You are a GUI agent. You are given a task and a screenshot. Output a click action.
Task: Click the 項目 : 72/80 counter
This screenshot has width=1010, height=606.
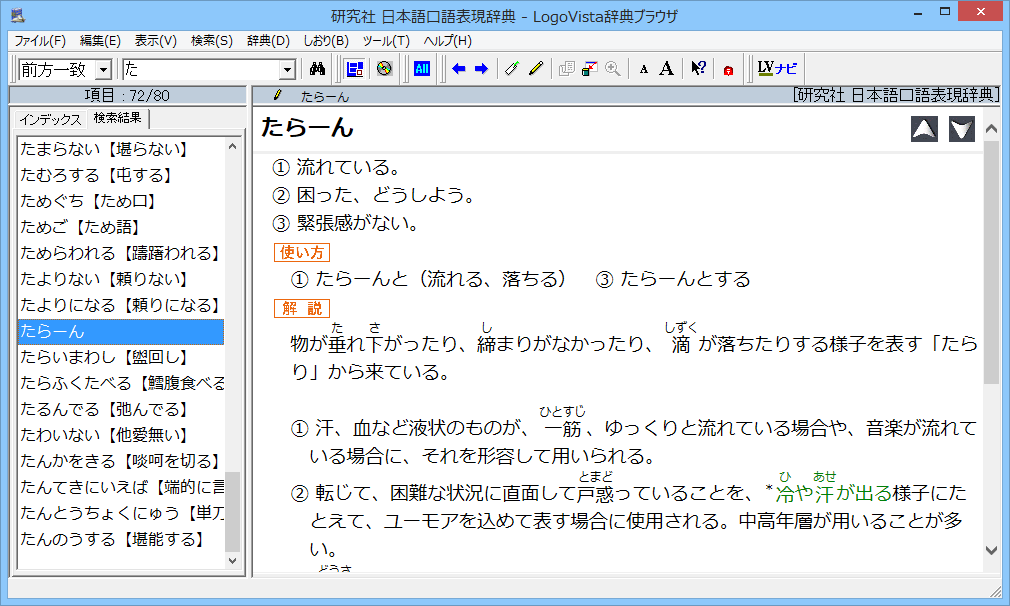tap(128, 96)
